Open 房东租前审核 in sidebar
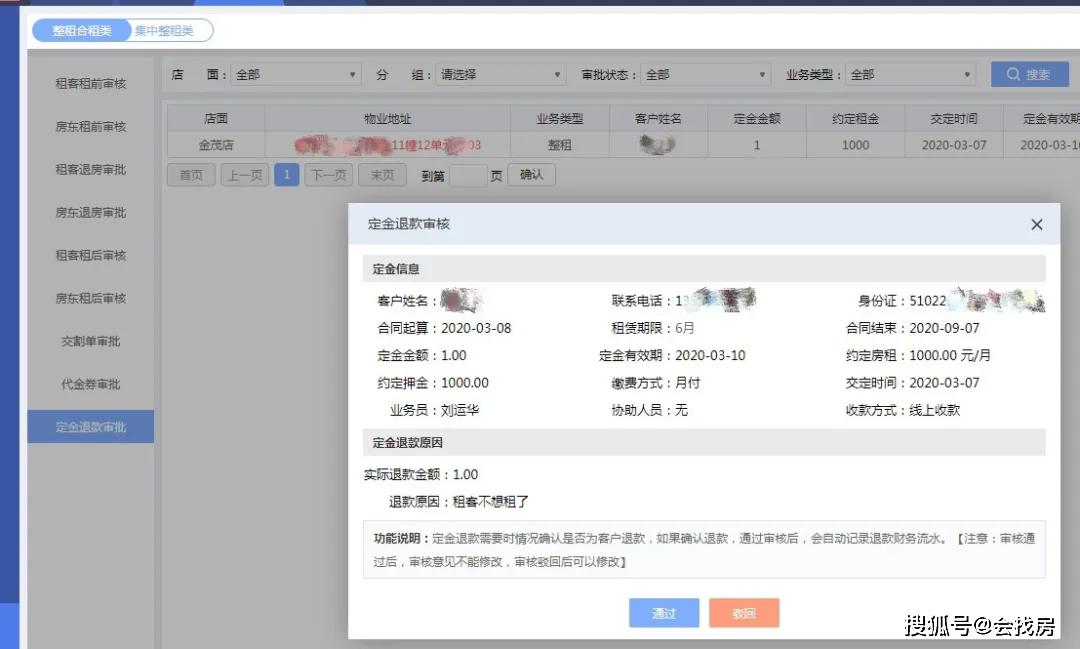Viewport: 1080px width, 649px height. (91, 127)
